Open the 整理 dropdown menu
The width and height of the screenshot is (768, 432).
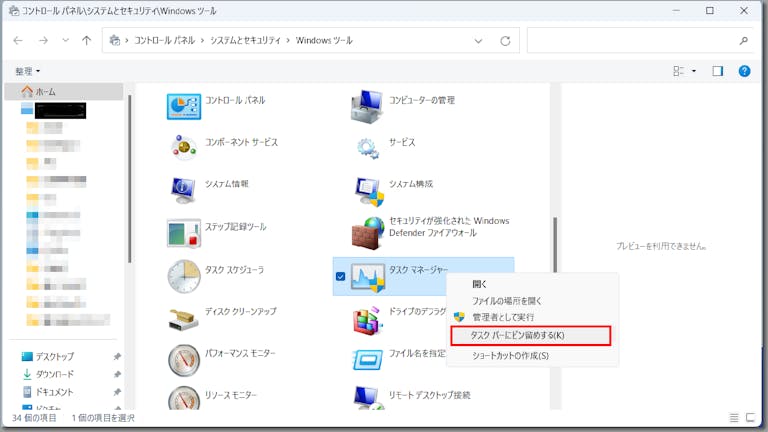pos(27,71)
